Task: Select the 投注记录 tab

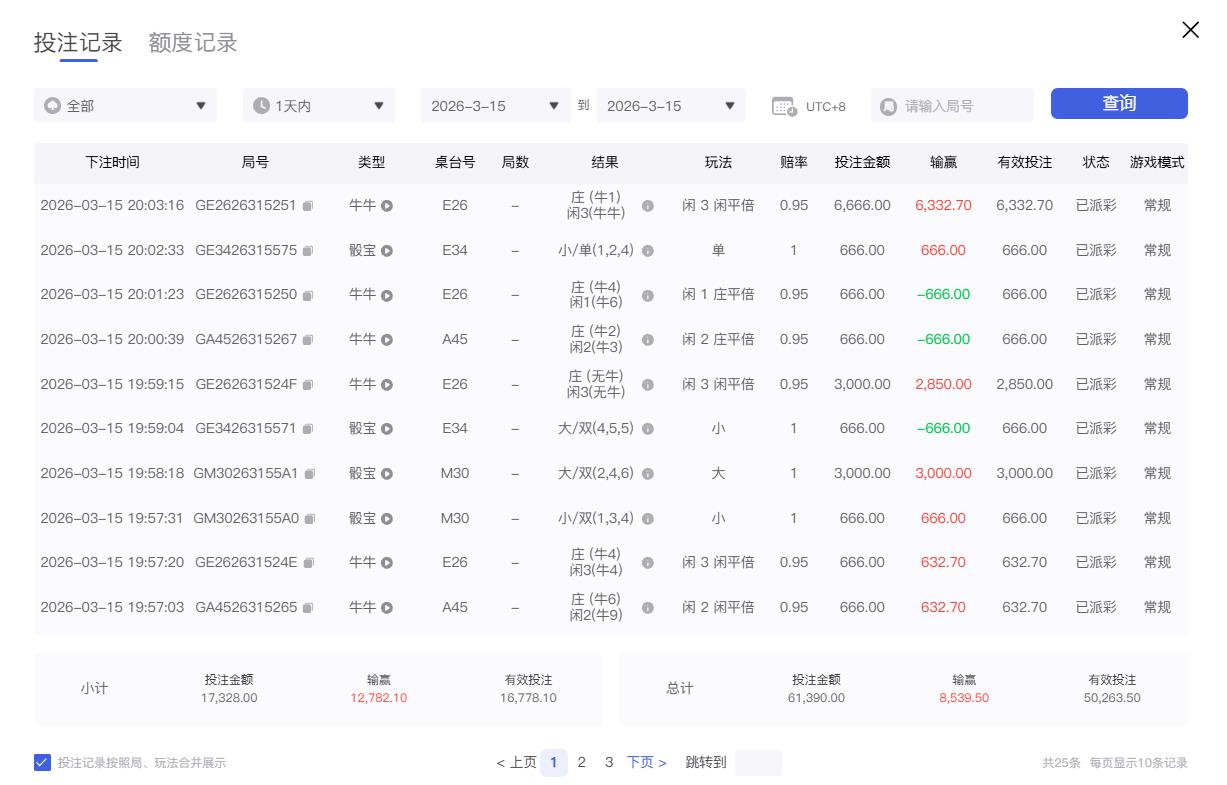Action: pos(77,42)
